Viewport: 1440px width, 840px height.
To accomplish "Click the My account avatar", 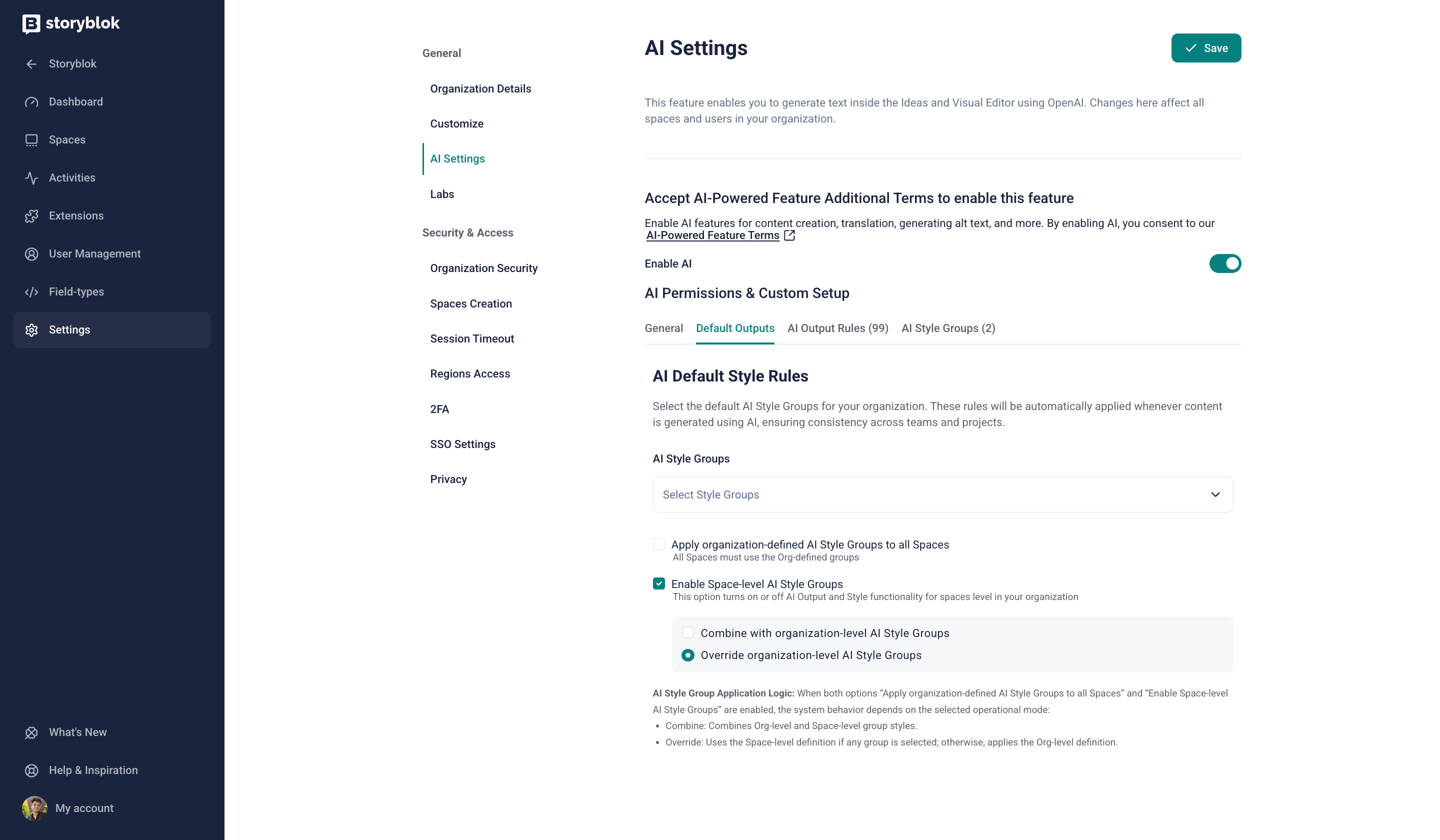I will click(x=34, y=808).
